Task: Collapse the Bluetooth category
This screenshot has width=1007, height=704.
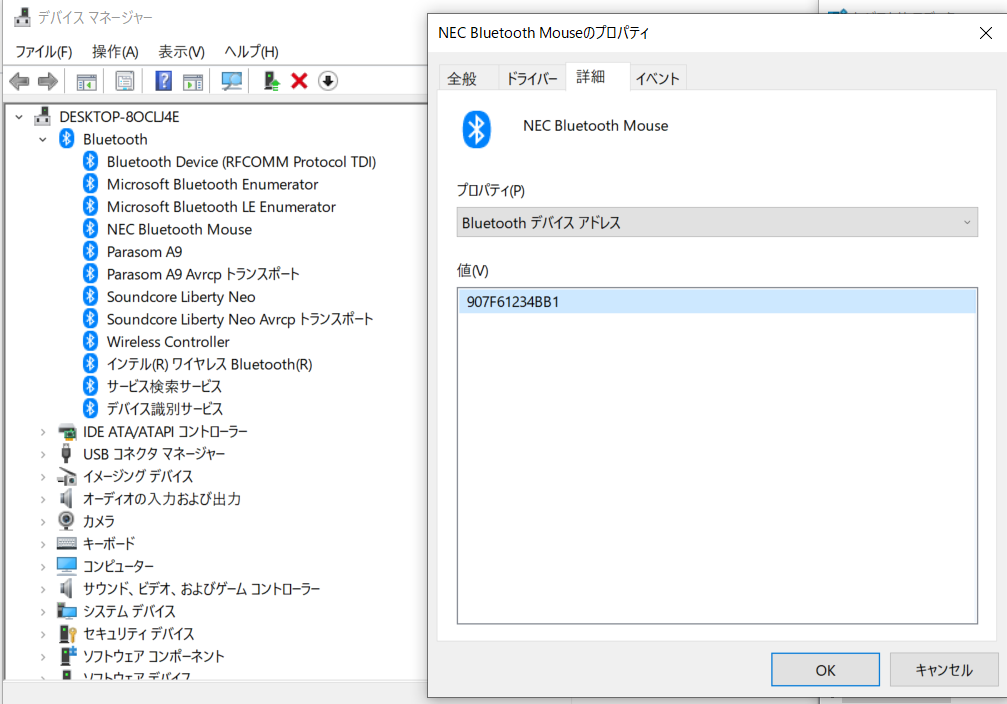Action: coord(43,139)
